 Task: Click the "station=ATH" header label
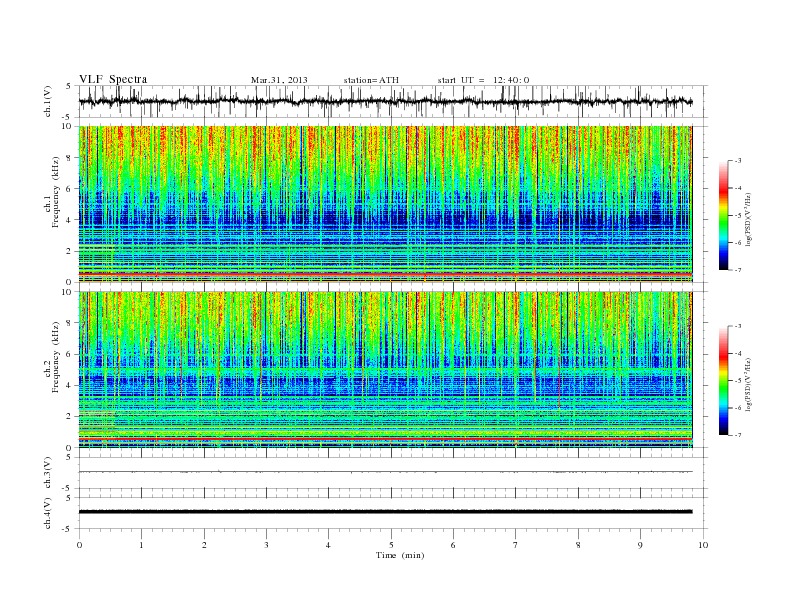coord(371,80)
